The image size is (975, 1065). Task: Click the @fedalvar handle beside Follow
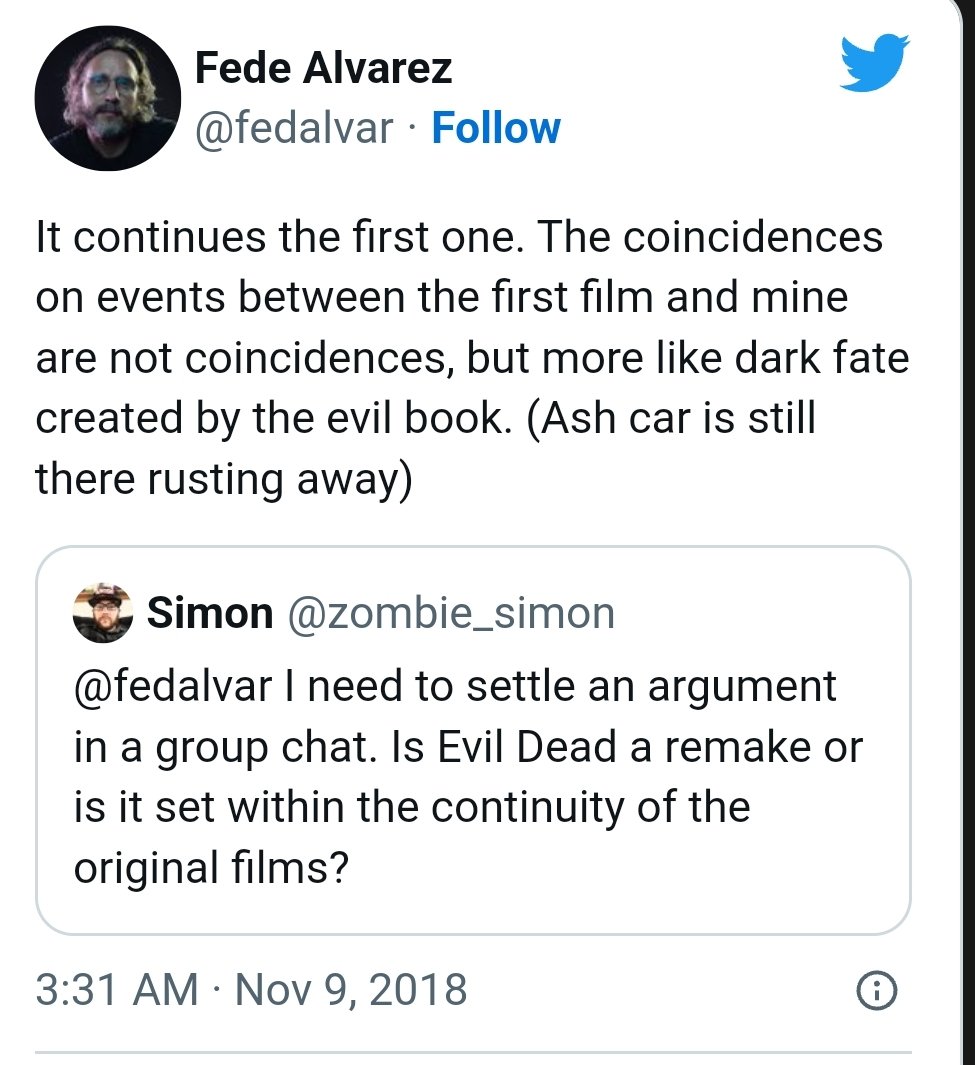point(293,129)
